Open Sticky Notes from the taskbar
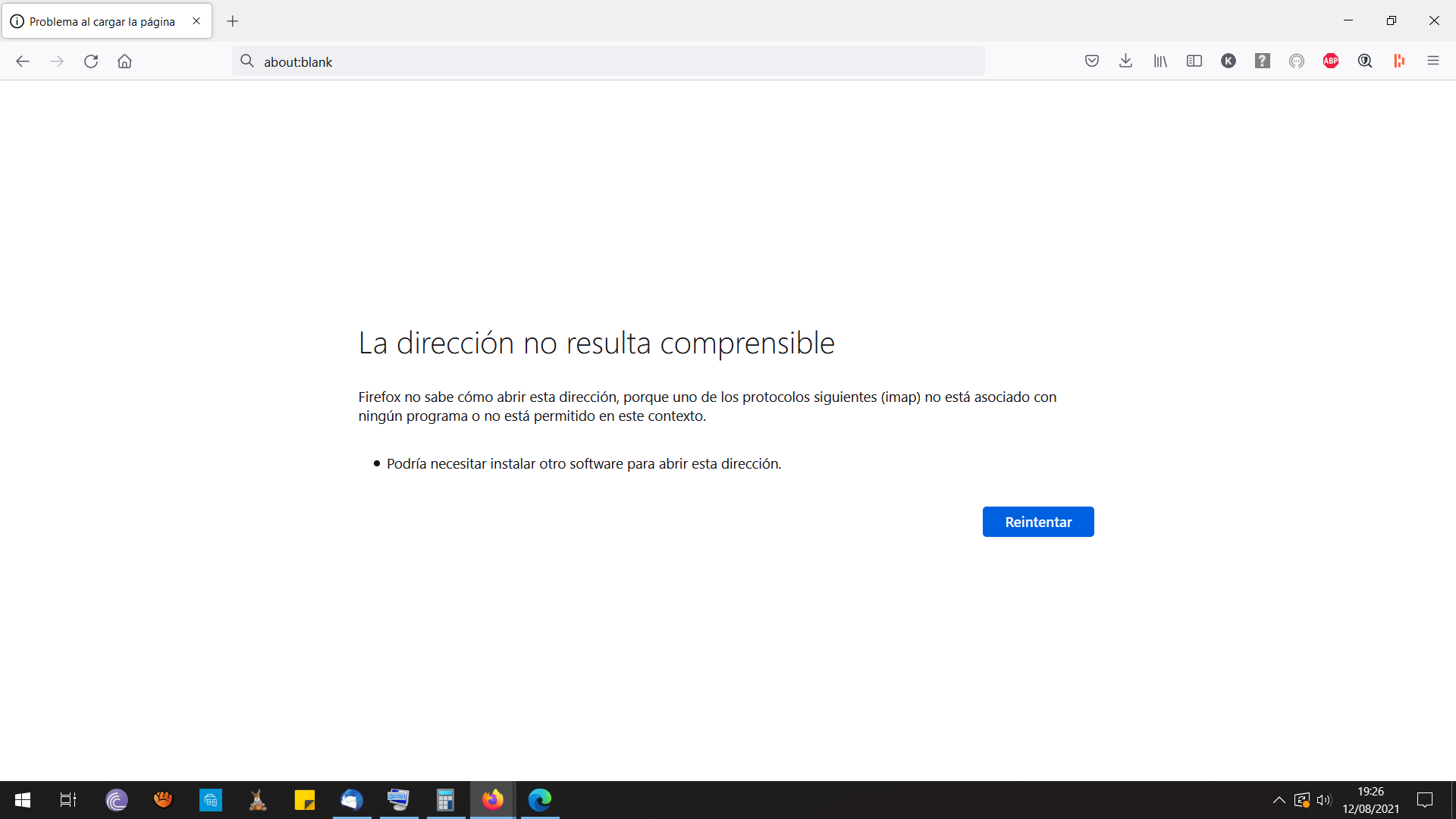 click(305, 800)
